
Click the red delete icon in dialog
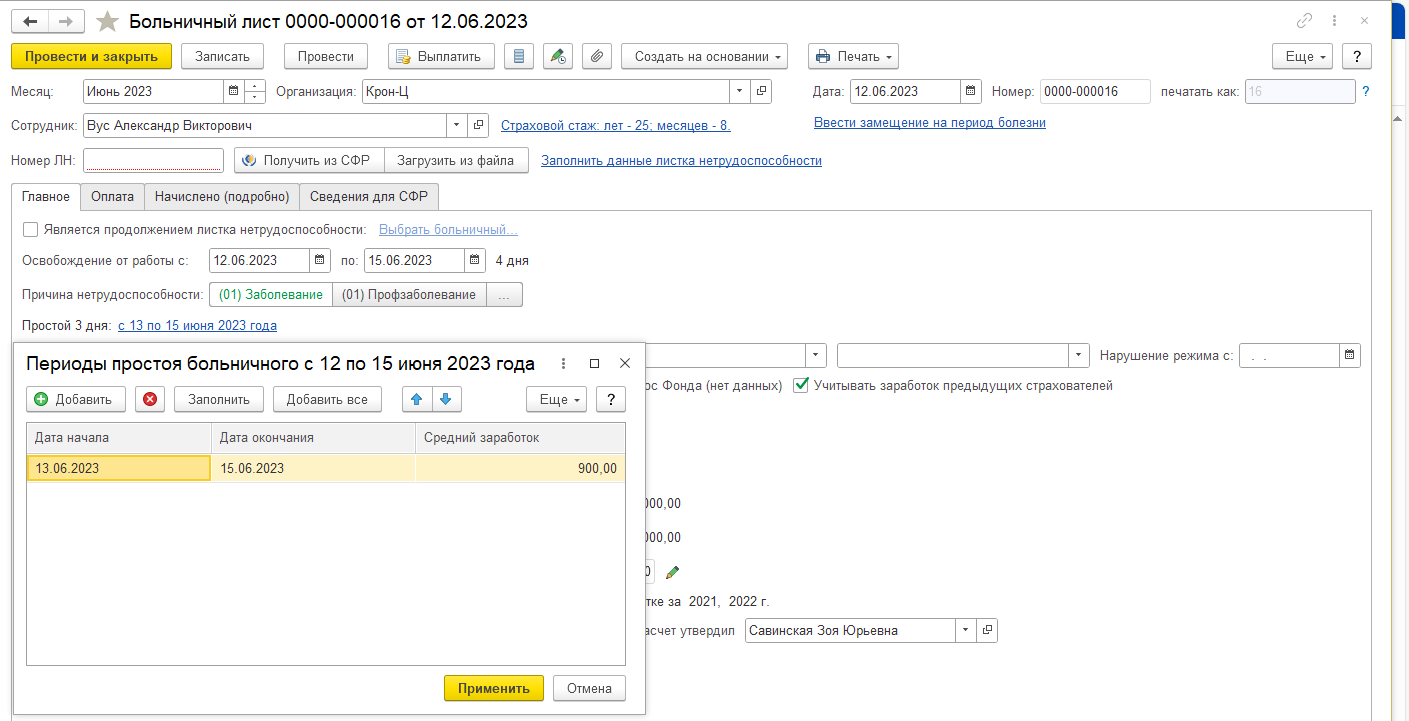point(150,400)
